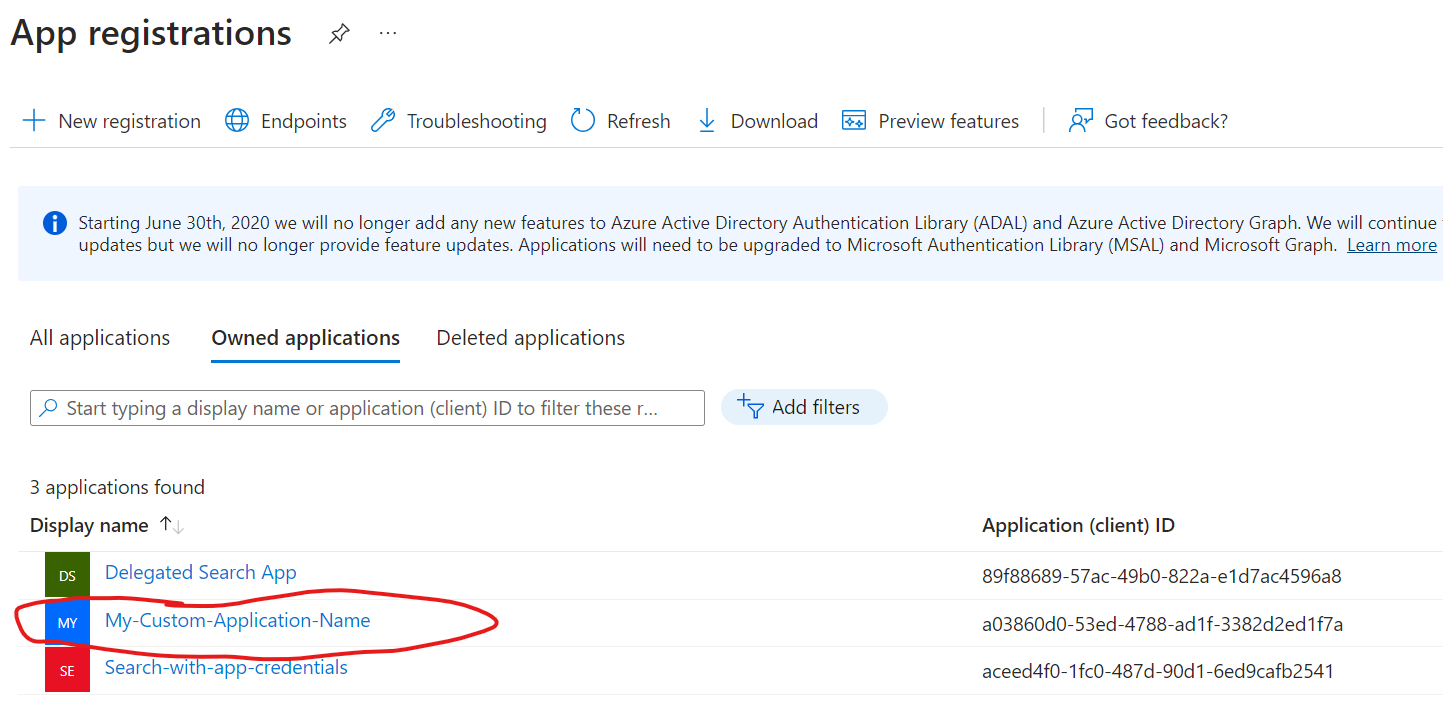1443x726 pixels.
Task: Click the Delegated Search App avatar badge
Action: pos(66,575)
